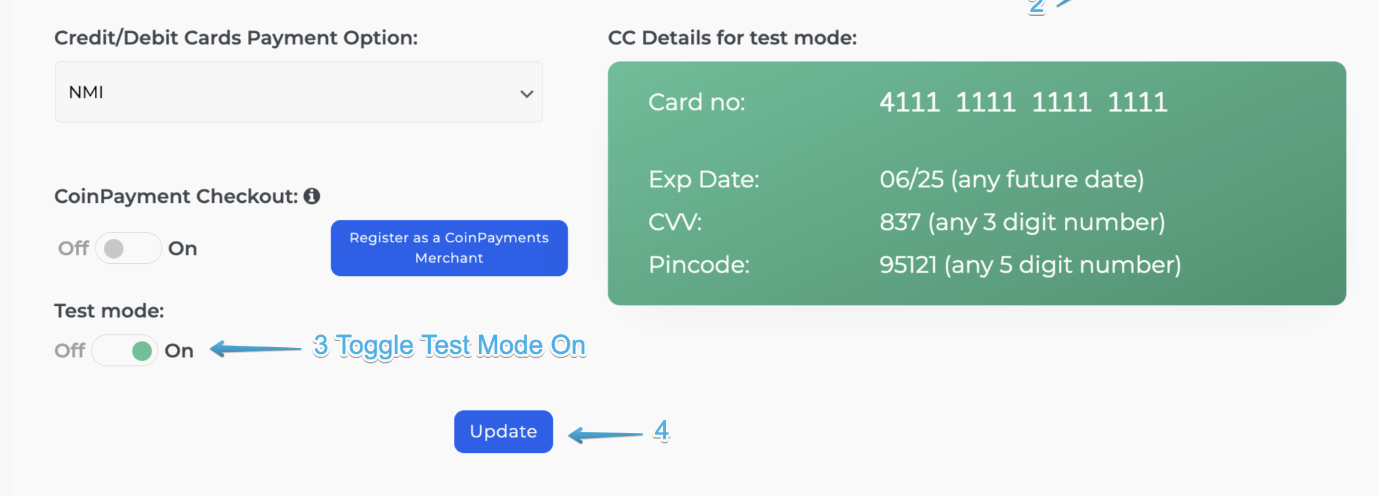1378x496 pixels.
Task: Click the Off label beside CoinPayment Checkout switch
Action: click(73, 248)
